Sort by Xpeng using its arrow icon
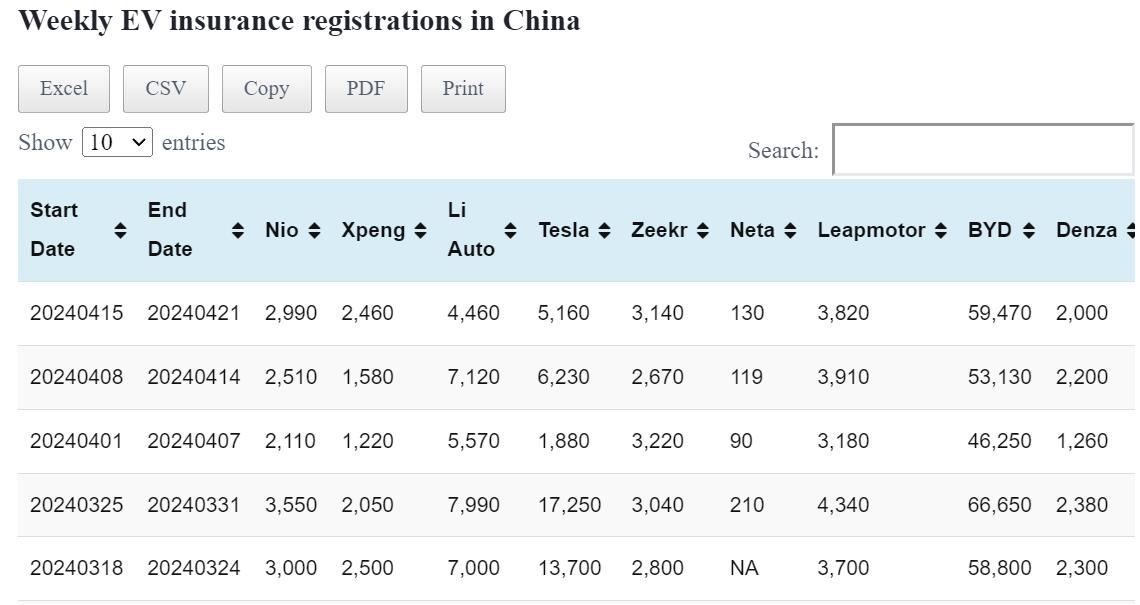Screen dimensions: 1140x605 (420, 230)
